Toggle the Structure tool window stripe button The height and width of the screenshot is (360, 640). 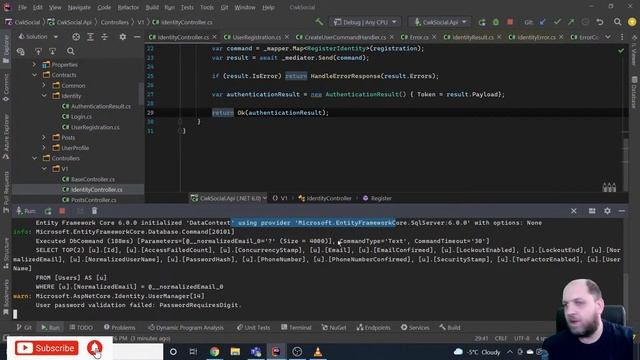tap(6, 254)
